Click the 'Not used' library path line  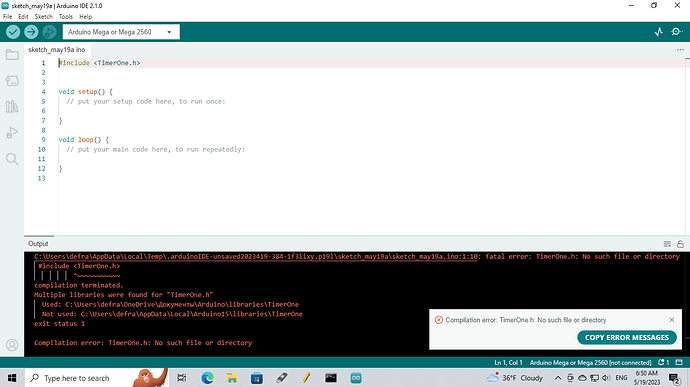tap(172, 314)
